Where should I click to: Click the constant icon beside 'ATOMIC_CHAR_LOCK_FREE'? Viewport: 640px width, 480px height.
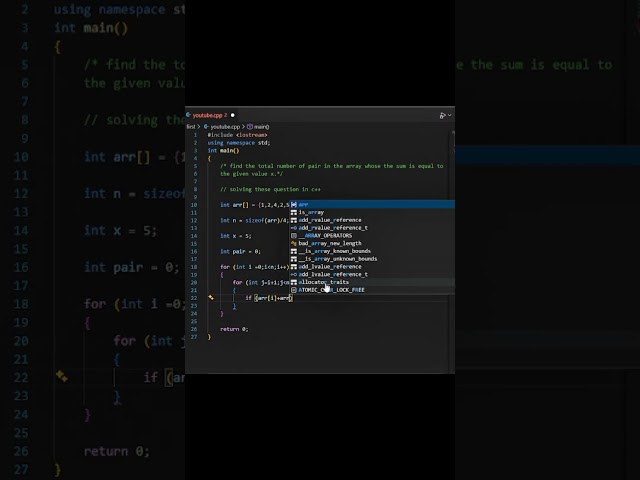point(294,290)
